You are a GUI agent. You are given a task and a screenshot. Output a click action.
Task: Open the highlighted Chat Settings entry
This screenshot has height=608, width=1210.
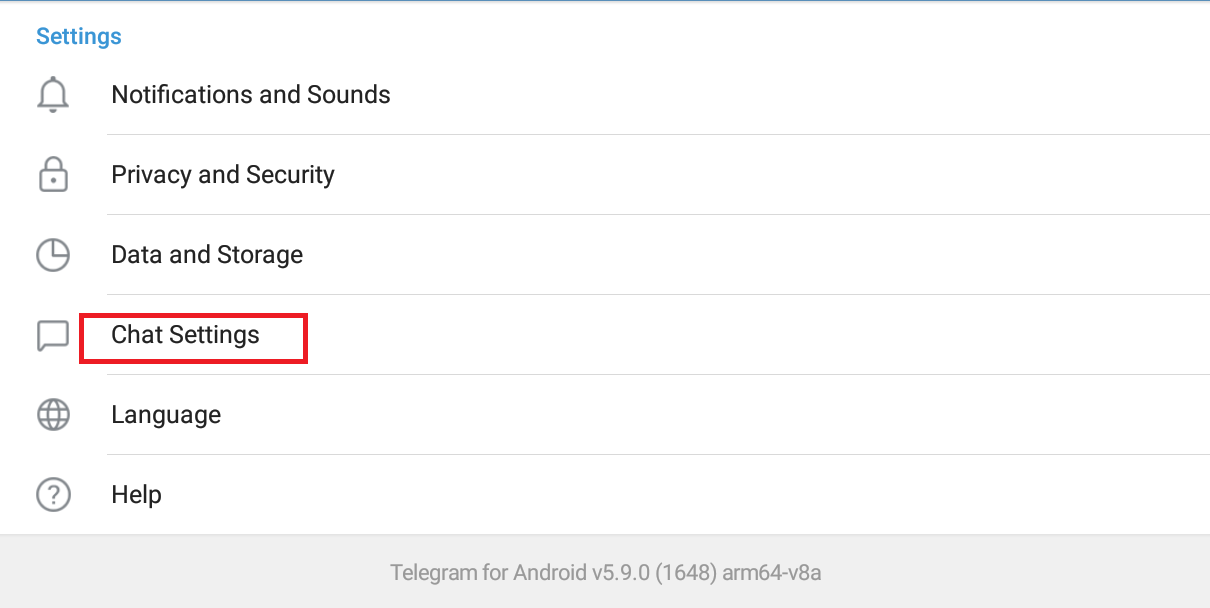186,335
